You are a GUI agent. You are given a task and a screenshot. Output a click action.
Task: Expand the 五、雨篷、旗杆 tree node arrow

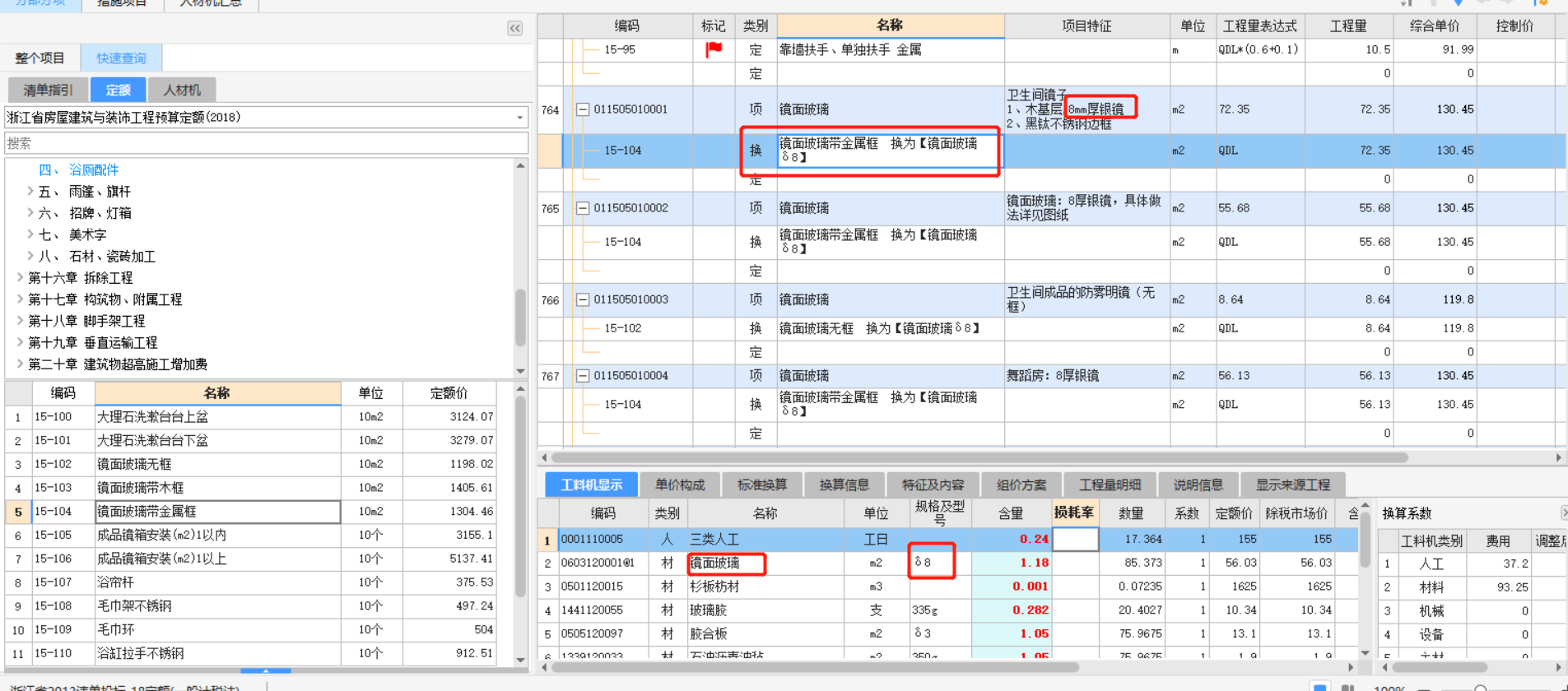pyautogui.click(x=30, y=192)
